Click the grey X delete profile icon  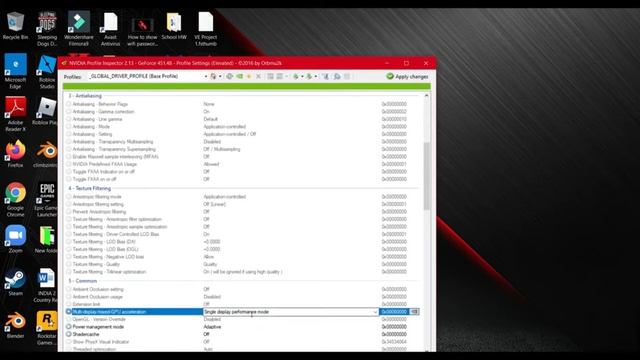(x=258, y=76)
